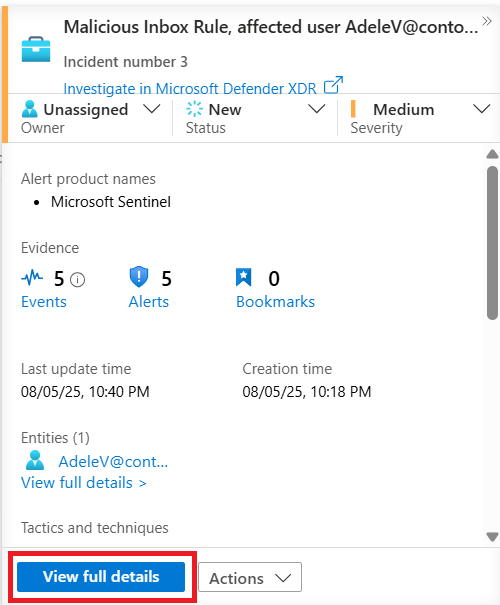This screenshot has height=605, width=500.
Task: Open external link icon beside Defender XDR
Action: coord(333,85)
